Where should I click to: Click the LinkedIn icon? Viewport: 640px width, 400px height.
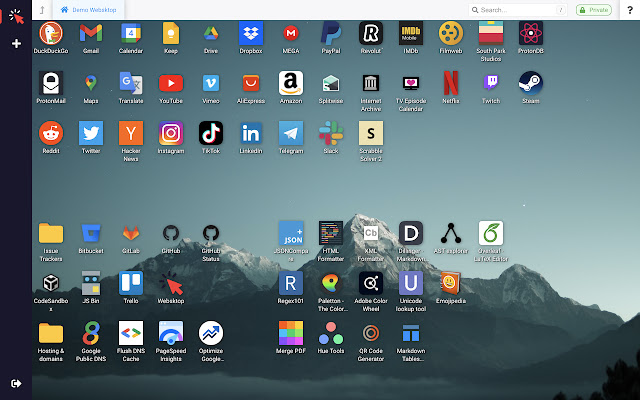tap(251, 133)
